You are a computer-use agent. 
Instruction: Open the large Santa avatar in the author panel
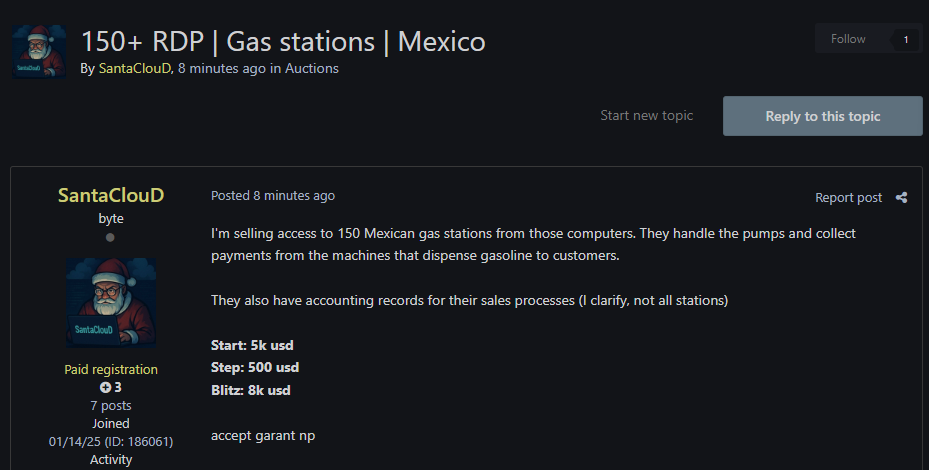pyautogui.click(x=110, y=302)
